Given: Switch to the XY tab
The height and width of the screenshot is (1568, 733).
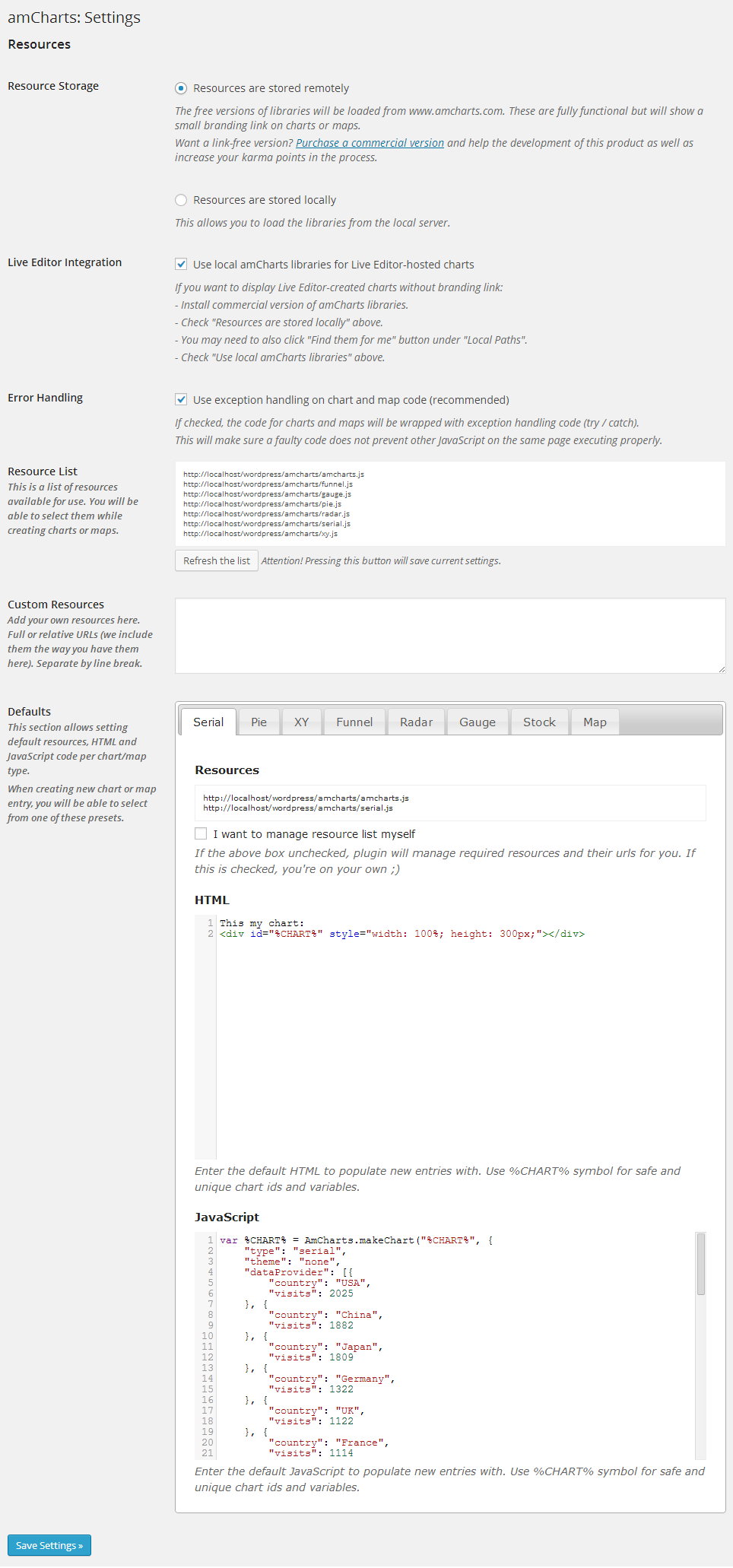Looking at the screenshot, I should point(301,722).
